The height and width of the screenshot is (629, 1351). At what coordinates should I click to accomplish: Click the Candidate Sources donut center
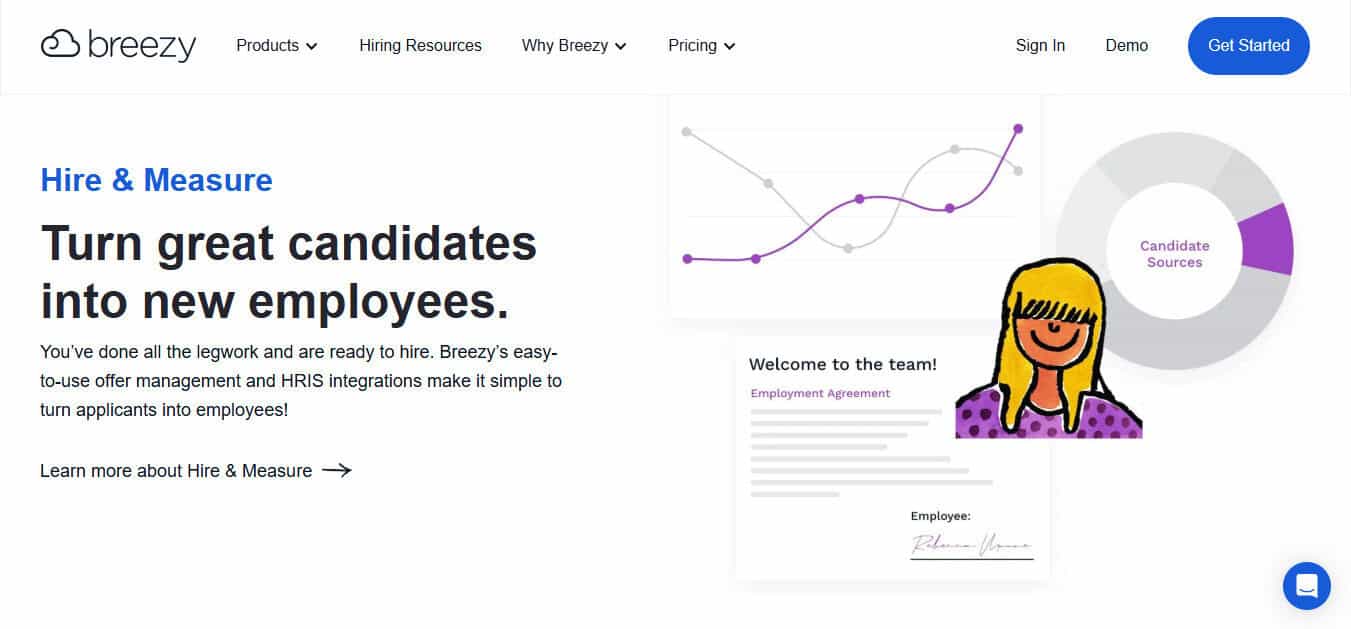1174,254
